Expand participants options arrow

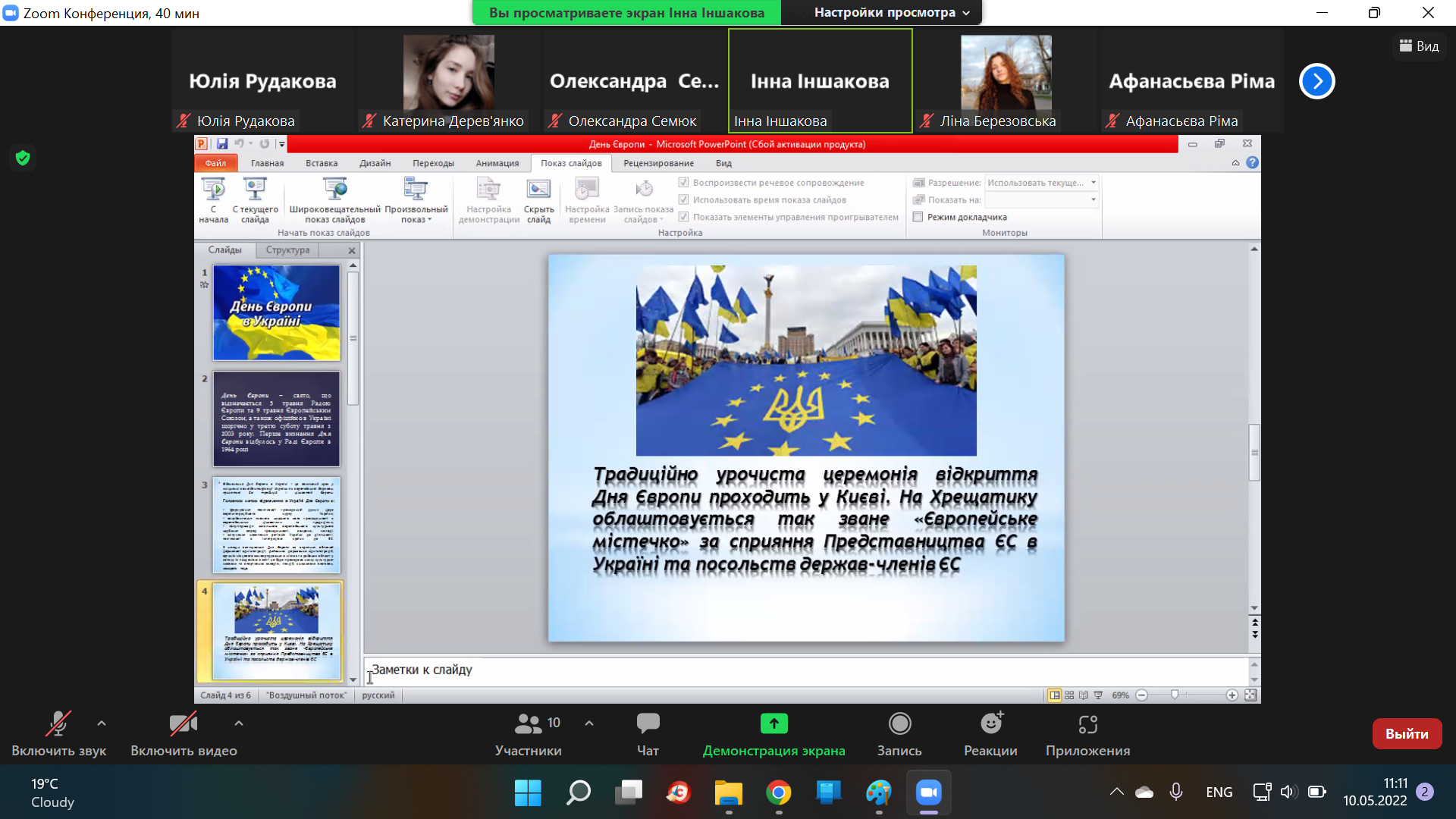(x=589, y=723)
